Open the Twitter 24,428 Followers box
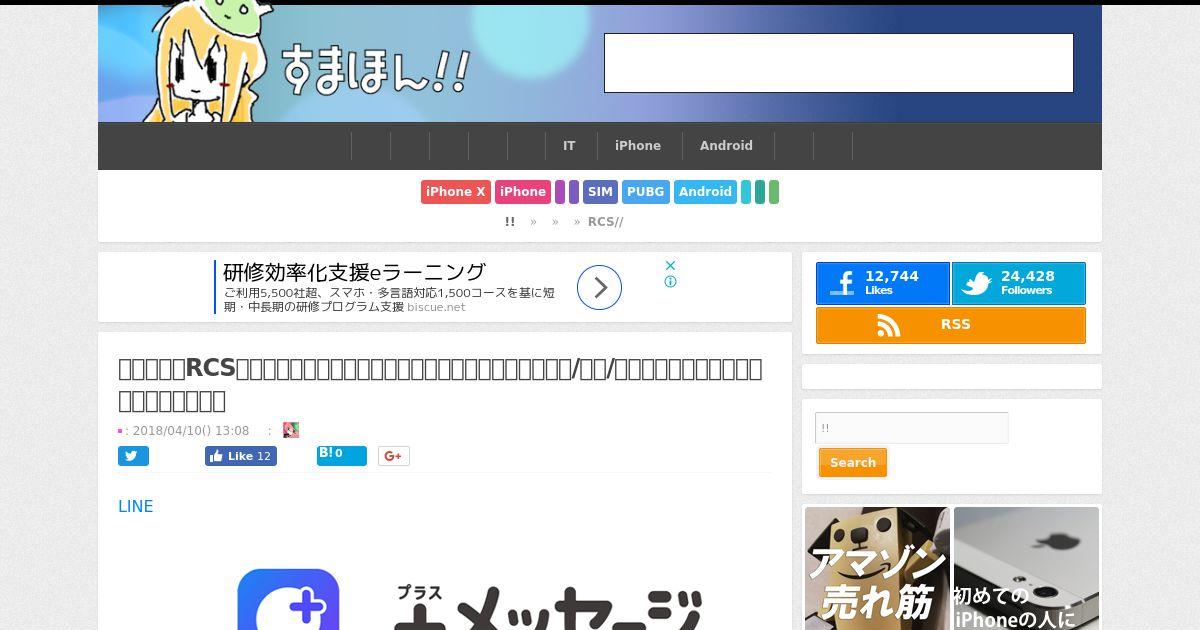 coord(1018,283)
